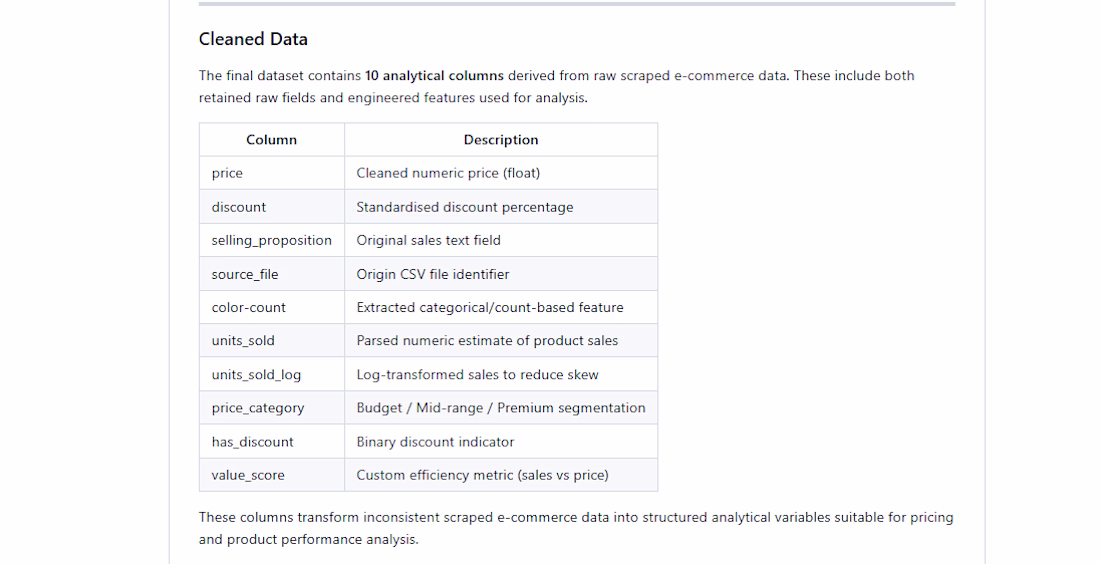Click the price column name cell
The height and width of the screenshot is (564, 1100).
click(271, 173)
